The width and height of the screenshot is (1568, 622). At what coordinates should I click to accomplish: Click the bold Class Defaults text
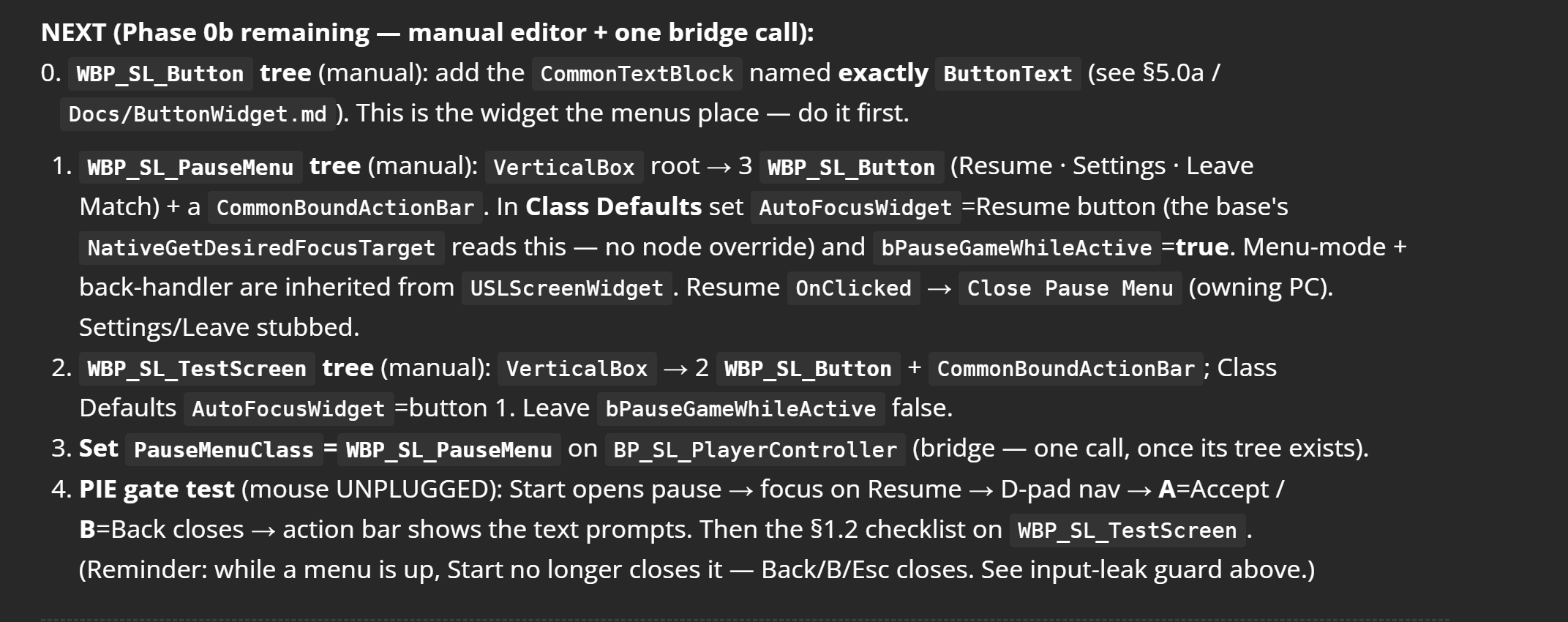tap(613, 207)
